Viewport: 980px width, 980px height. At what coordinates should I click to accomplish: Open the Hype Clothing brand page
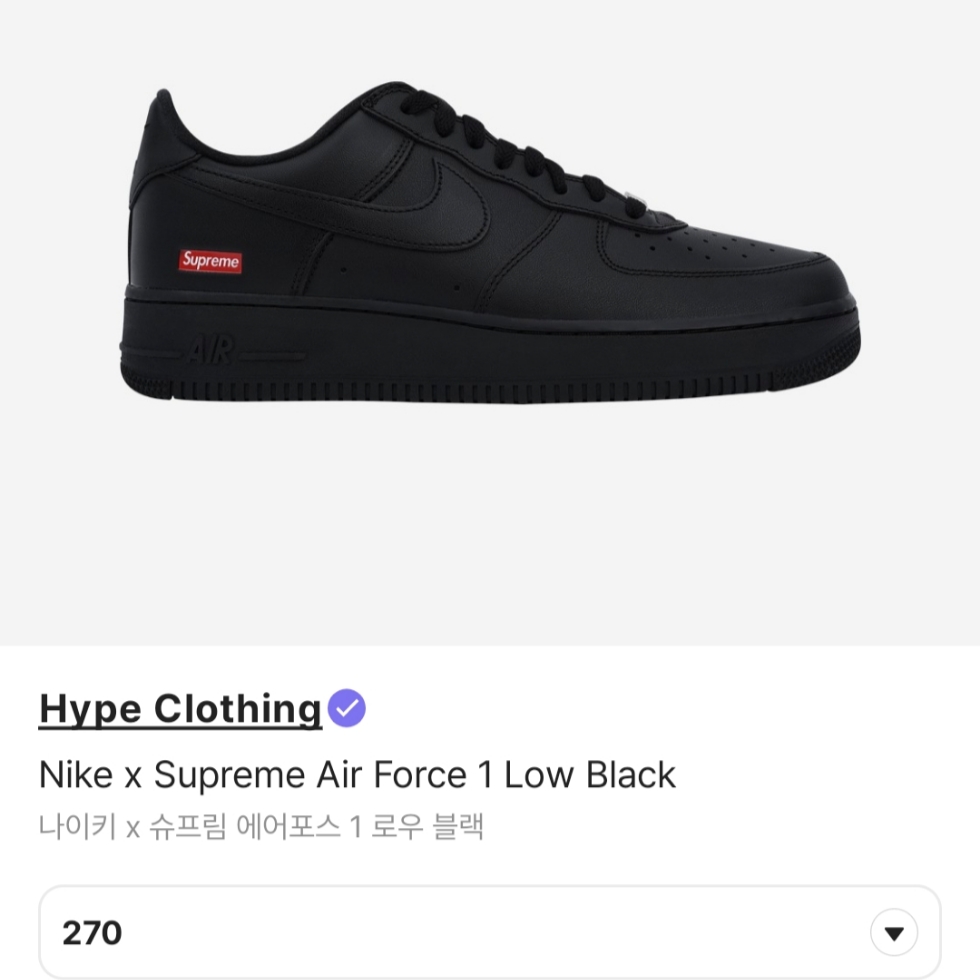click(180, 709)
